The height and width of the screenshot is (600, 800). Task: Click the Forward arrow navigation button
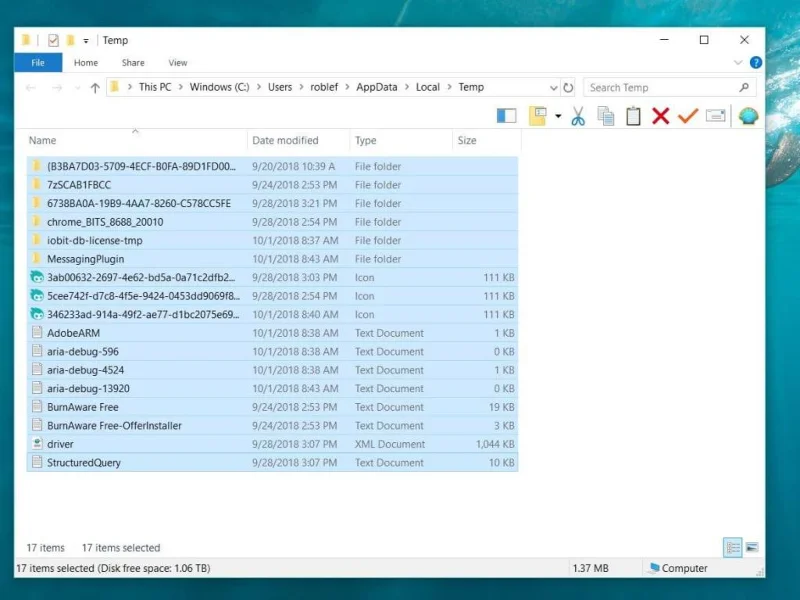tap(57, 88)
